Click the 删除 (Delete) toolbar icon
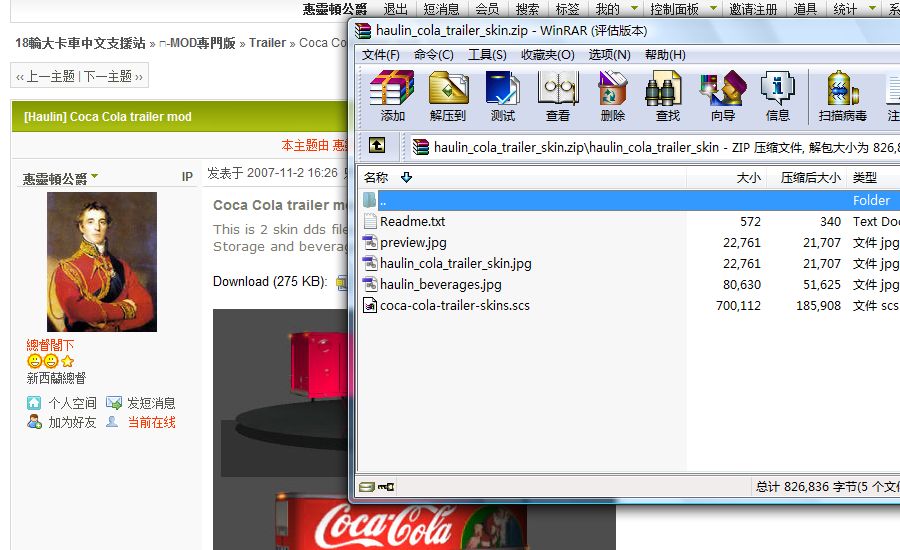This screenshot has height=550, width=900. [612, 96]
